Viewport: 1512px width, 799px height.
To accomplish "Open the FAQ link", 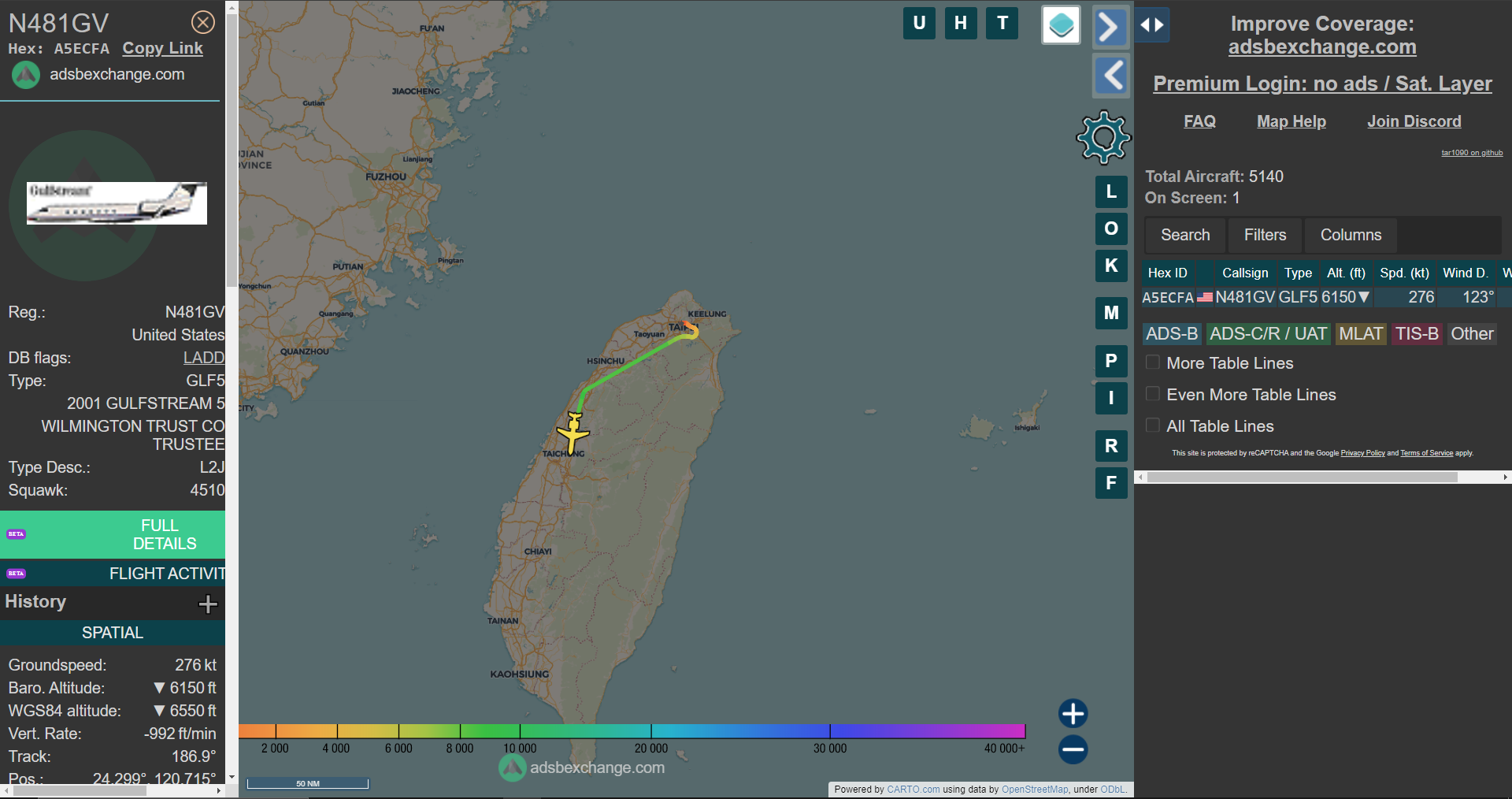I will [x=1199, y=121].
